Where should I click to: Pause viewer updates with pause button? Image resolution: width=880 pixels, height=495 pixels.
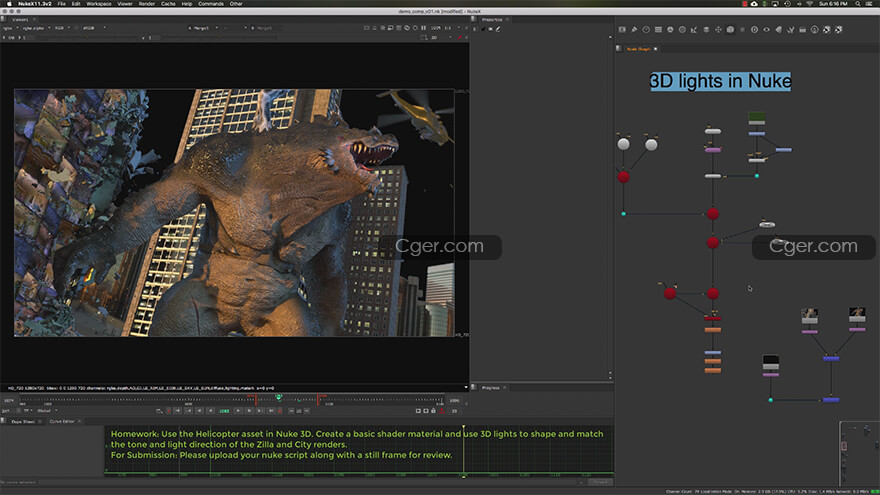(423, 28)
